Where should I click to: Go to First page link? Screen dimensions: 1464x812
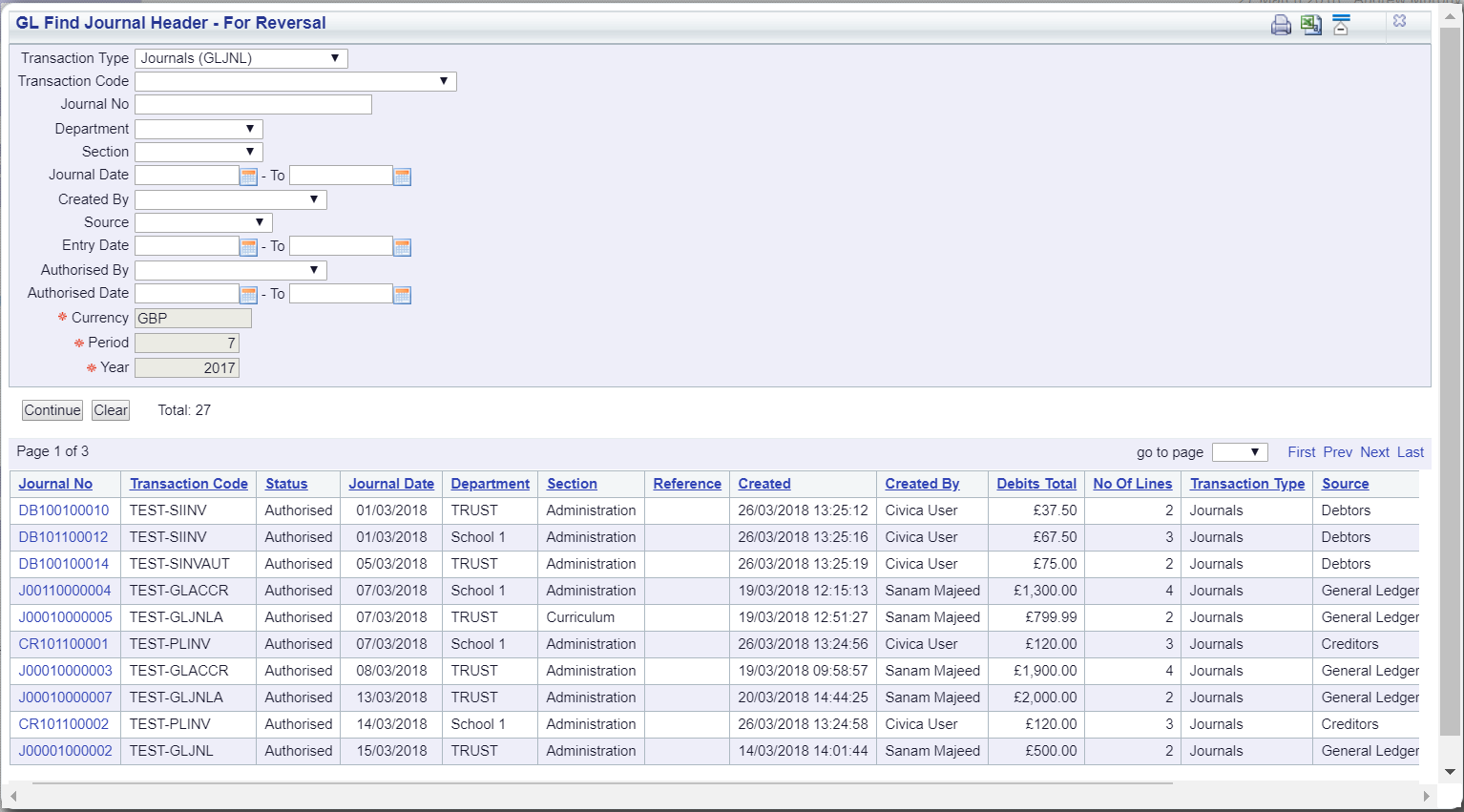[1302, 452]
